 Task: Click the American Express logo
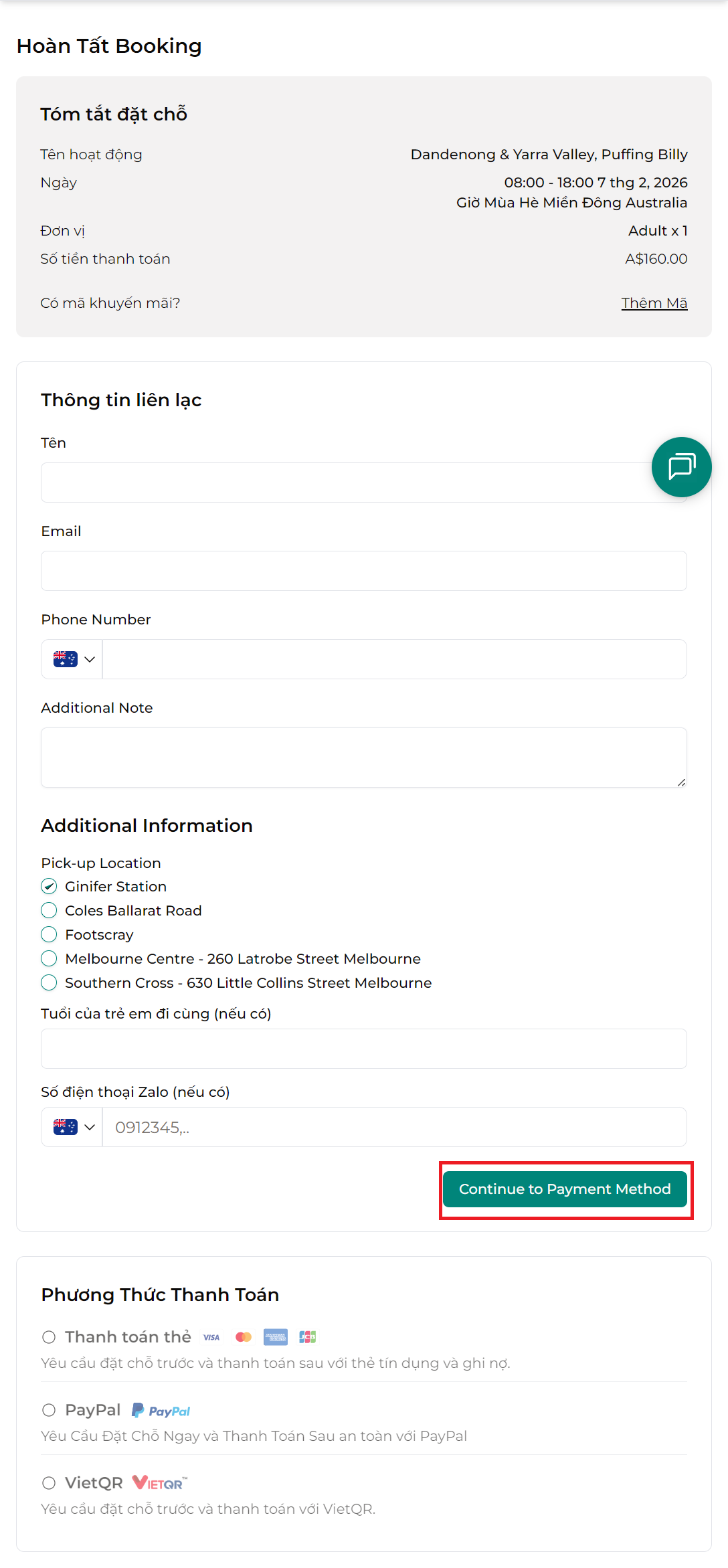[x=276, y=1337]
